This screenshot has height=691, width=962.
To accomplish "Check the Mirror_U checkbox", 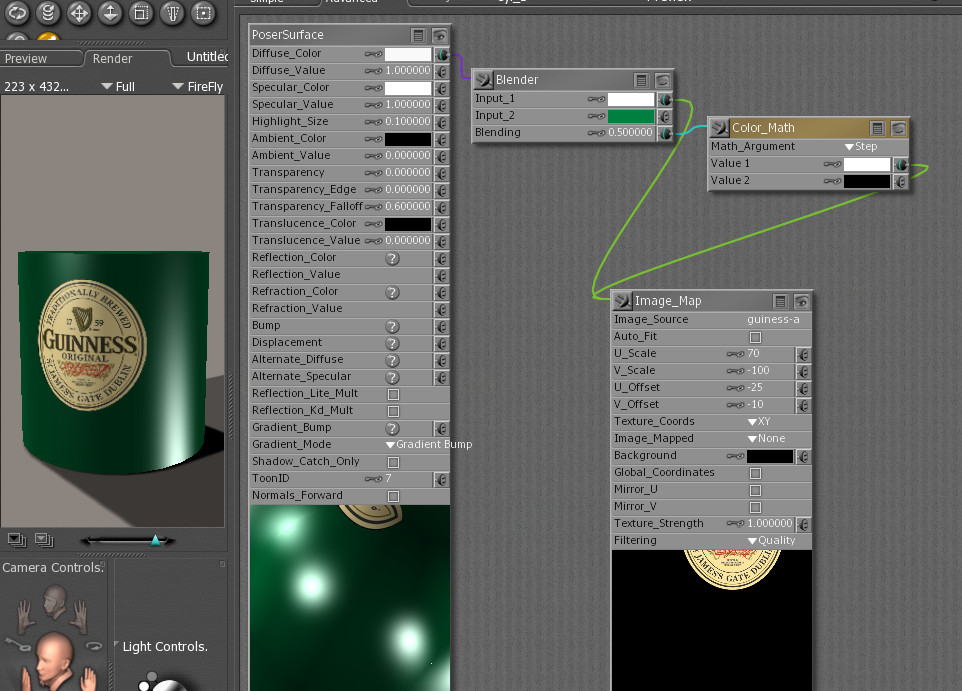I will pyautogui.click(x=755, y=490).
